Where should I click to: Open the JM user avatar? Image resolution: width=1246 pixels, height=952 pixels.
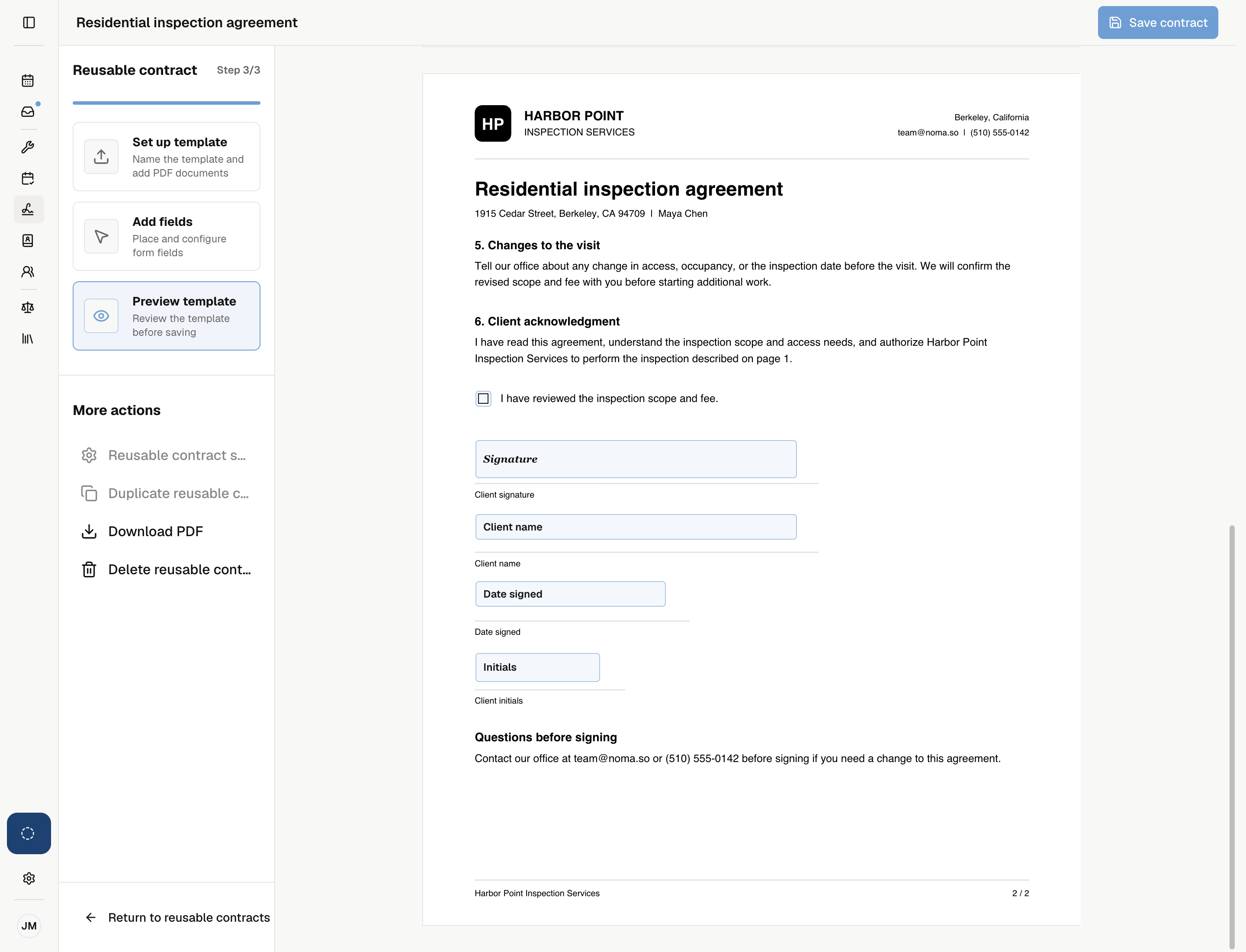pyautogui.click(x=29, y=926)
